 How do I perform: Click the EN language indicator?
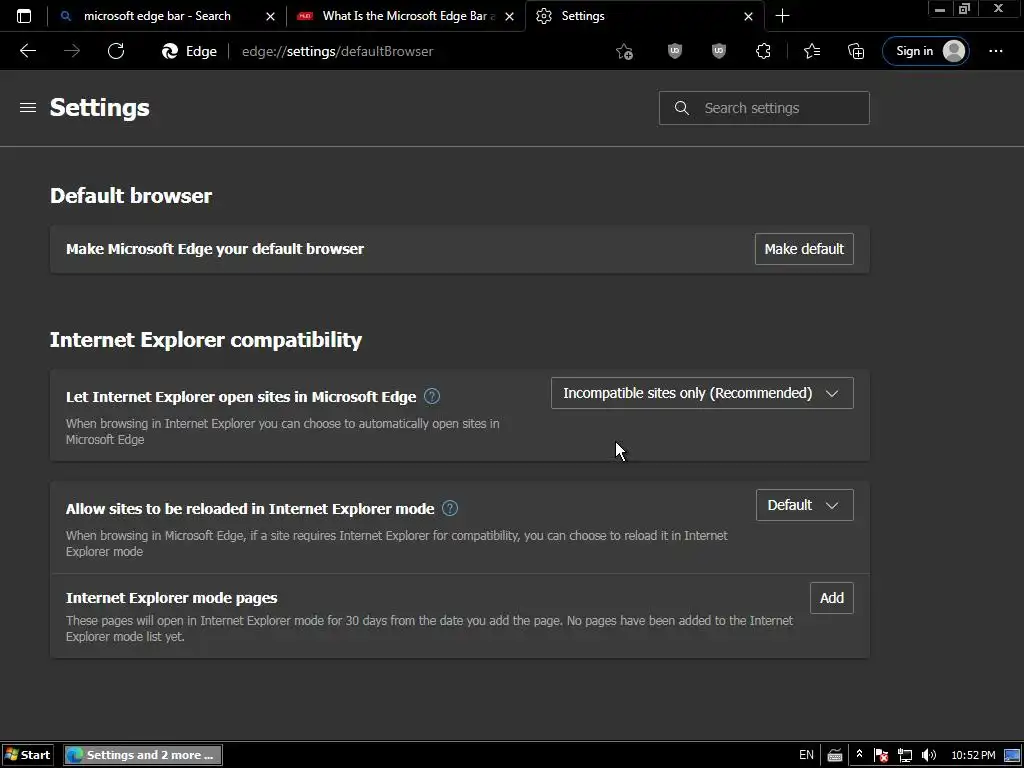pos(807,755)
